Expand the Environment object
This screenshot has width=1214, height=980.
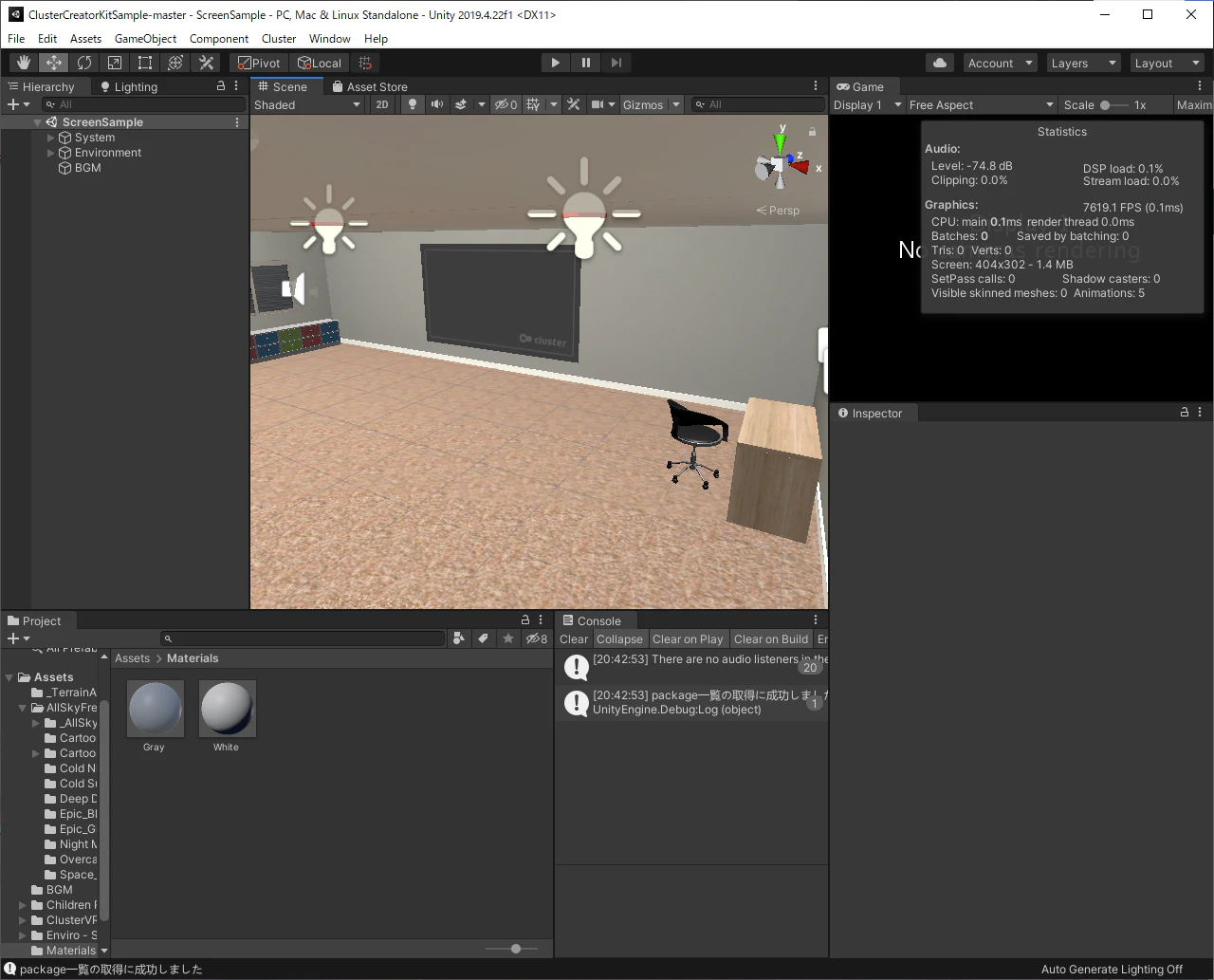(51, 153)
